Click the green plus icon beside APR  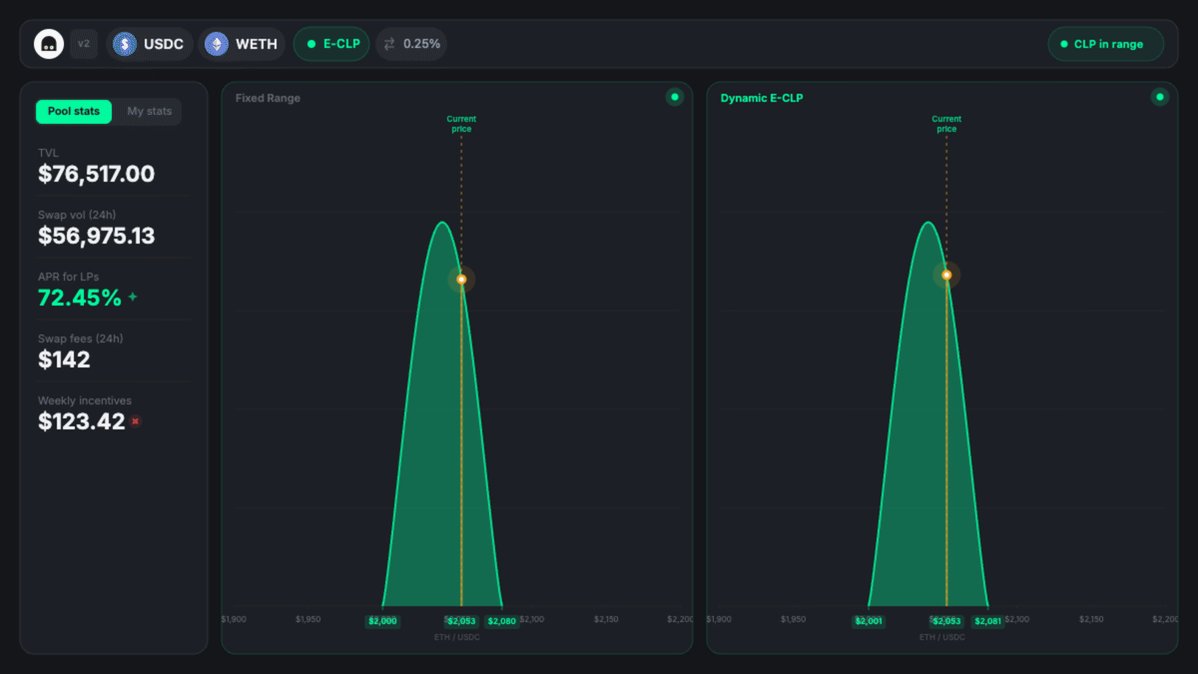pyautogui.click(x=133, y=296)
